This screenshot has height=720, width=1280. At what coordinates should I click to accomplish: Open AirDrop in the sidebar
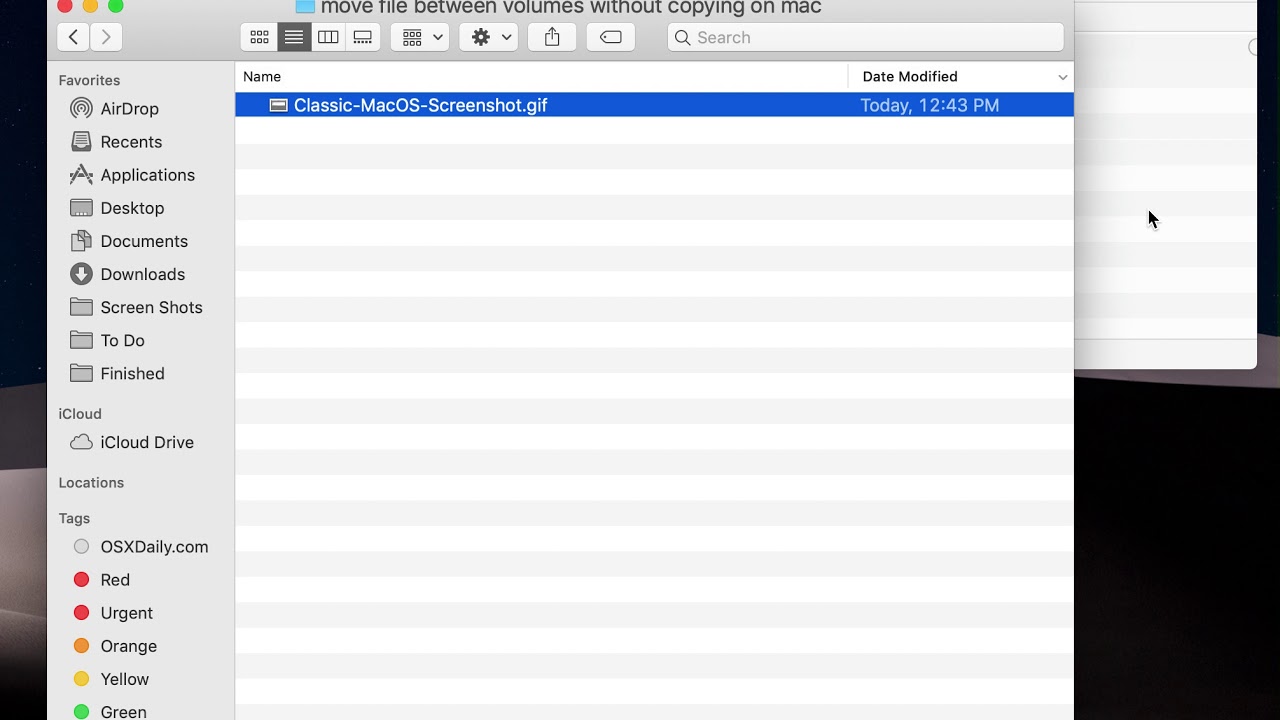pos(130,108)
